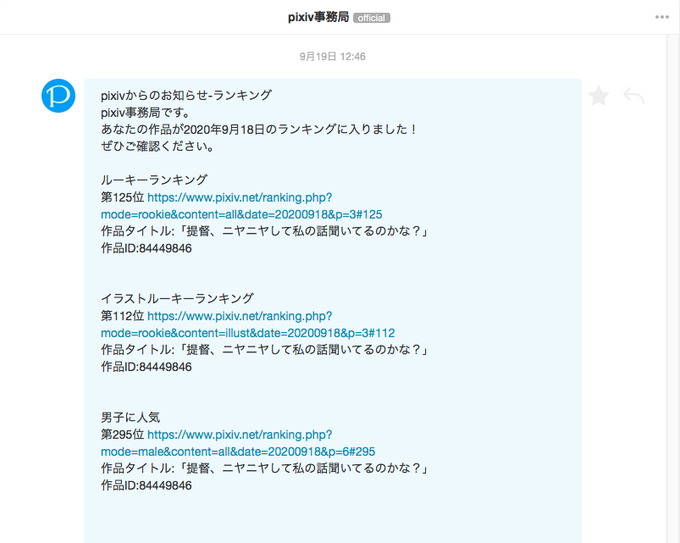Open the three-dot more options menu
The width and height of the screenshot is (680, 543).
tap(662, 17)
